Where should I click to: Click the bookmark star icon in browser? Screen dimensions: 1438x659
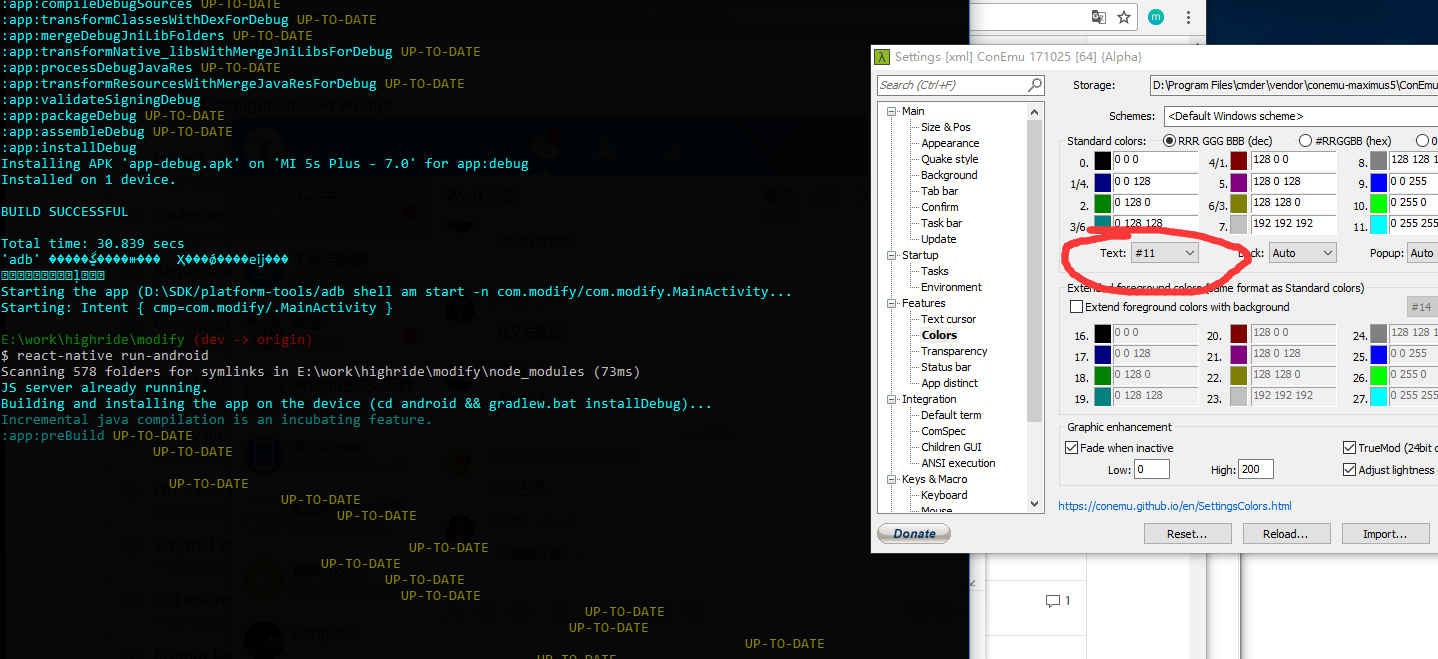[x=1124, y=17]
